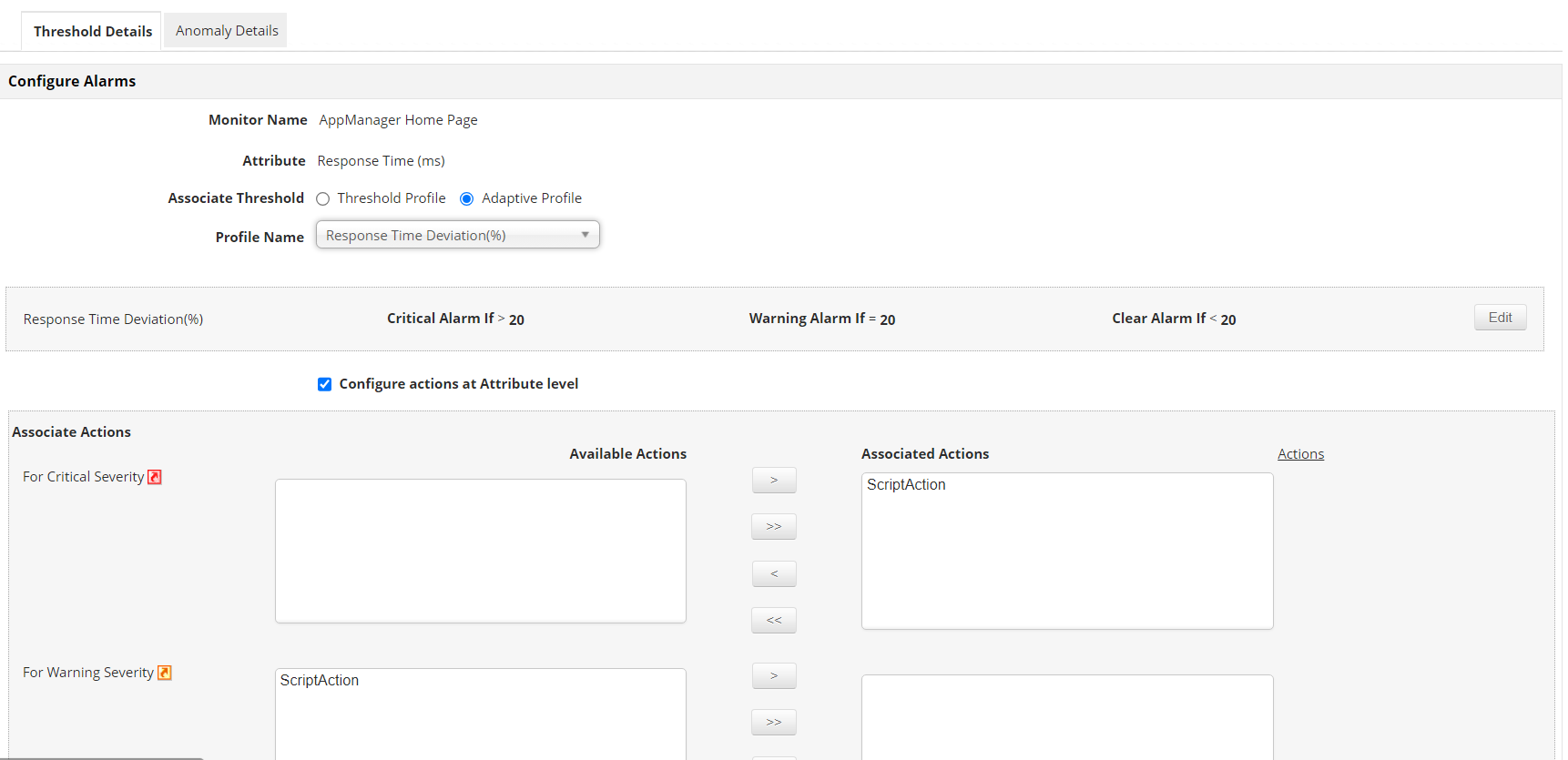Remove all associated actions for Critical severity
1568x760 pixels.
point(774,621)
